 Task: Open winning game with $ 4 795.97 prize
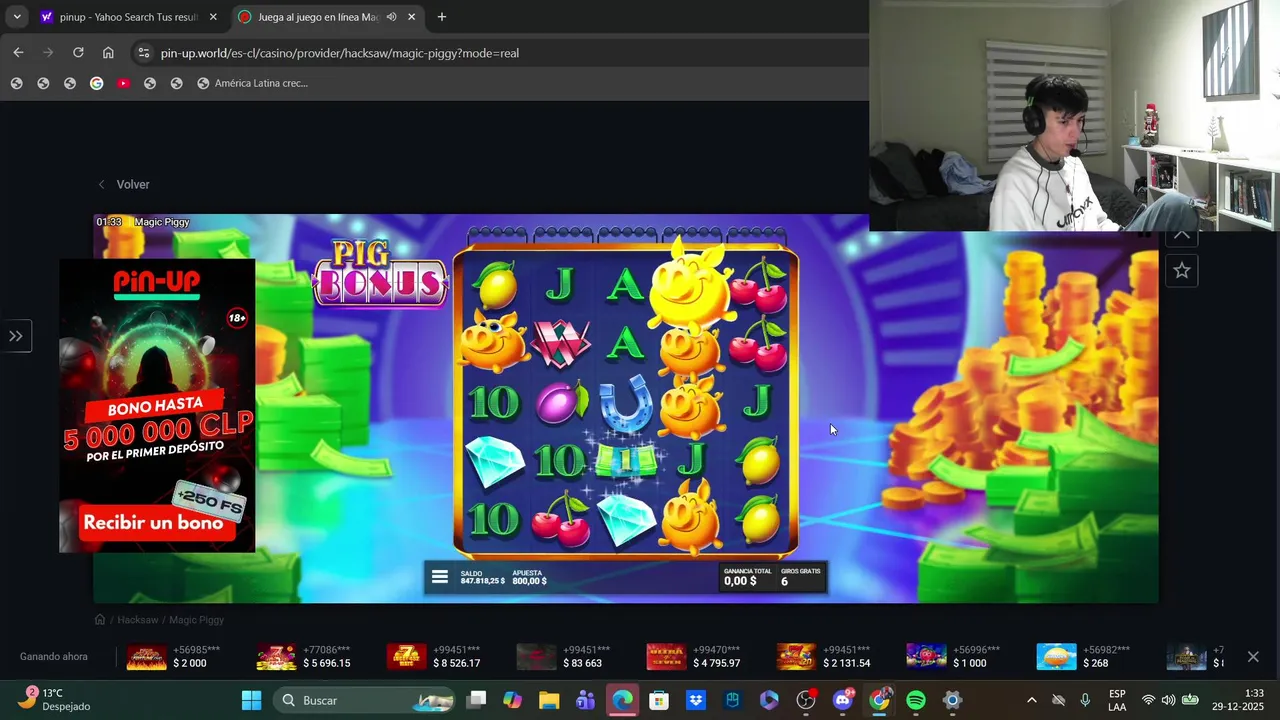[694, 657]
